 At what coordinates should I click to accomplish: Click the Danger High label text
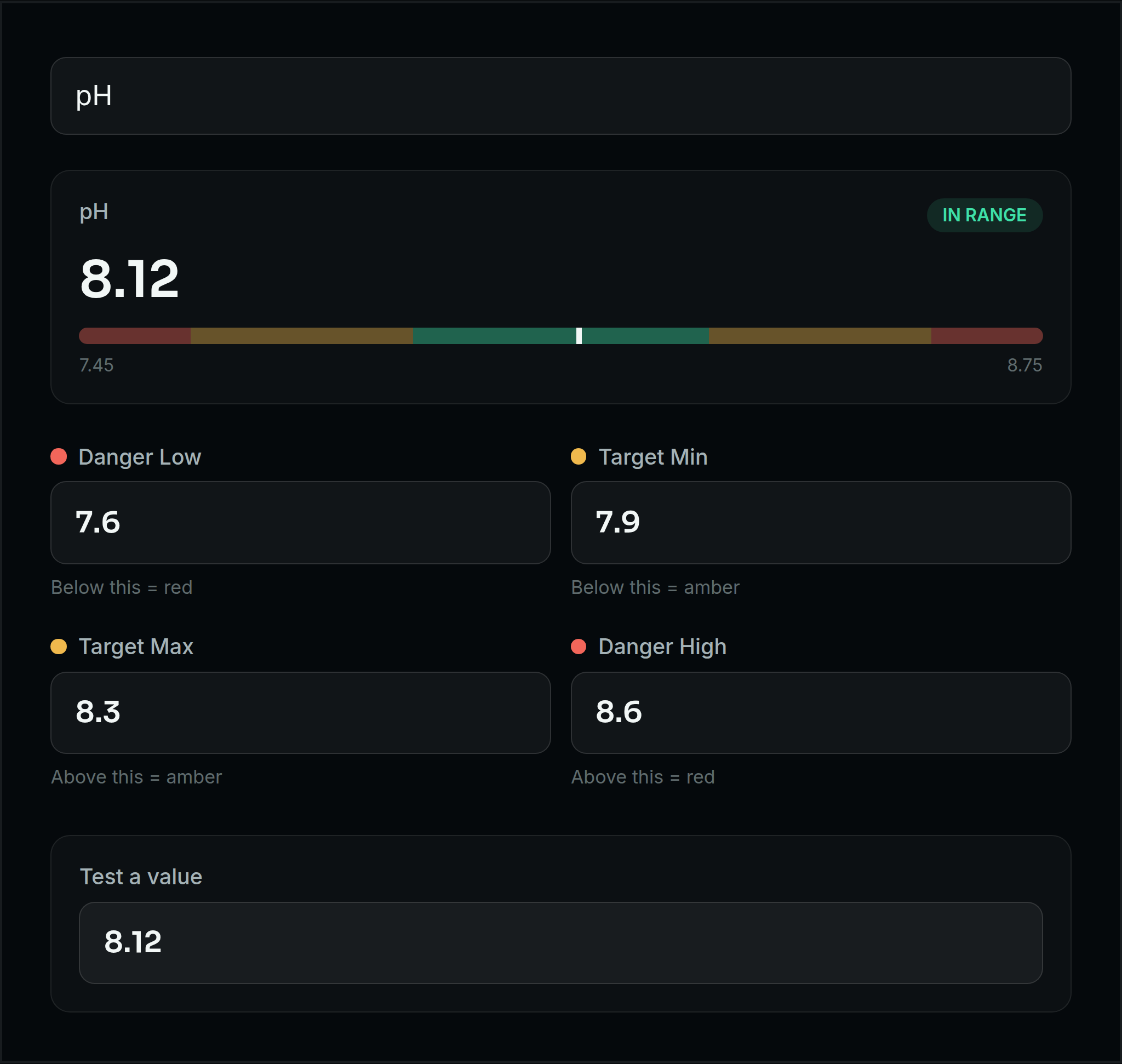click(662, 647)
